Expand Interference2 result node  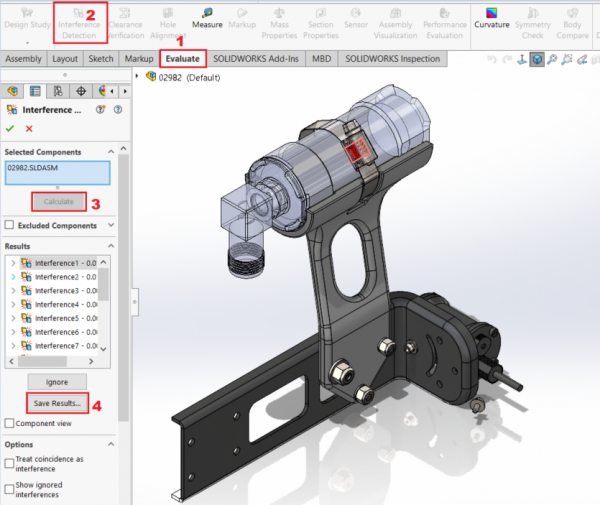coord(13,277)
